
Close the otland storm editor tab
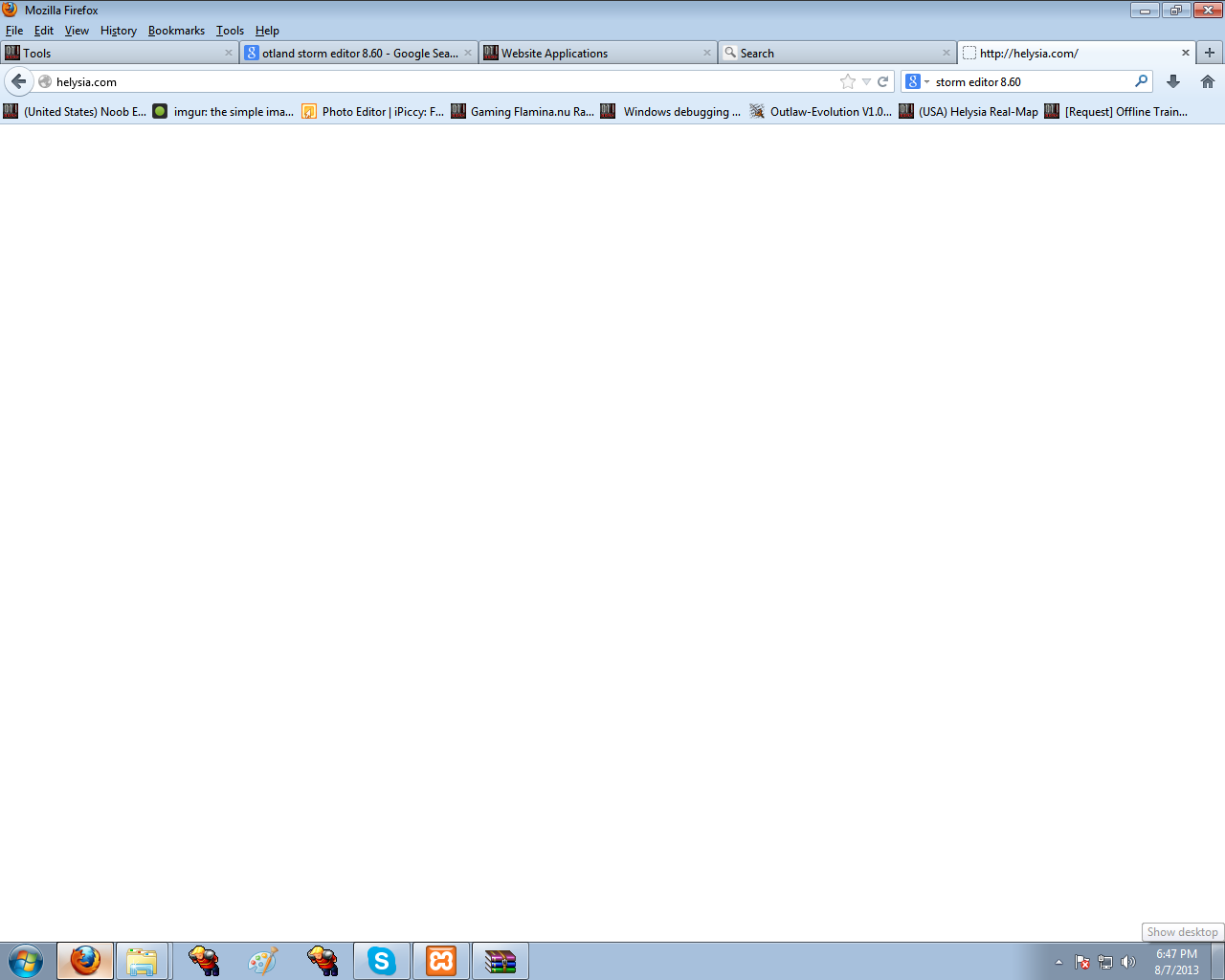[468, 53]
